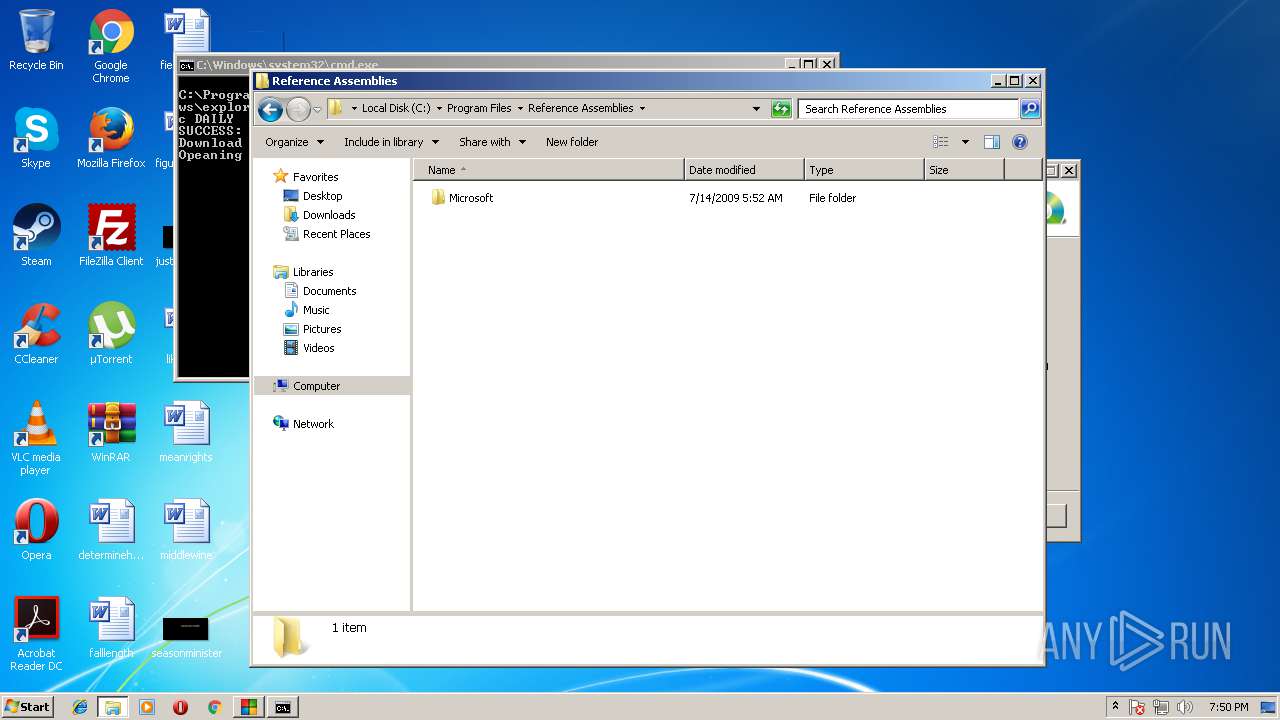Screen dimensions: 1280x720
Task: Select Favorites in the navigation pane
Action: tap(315, 177)
